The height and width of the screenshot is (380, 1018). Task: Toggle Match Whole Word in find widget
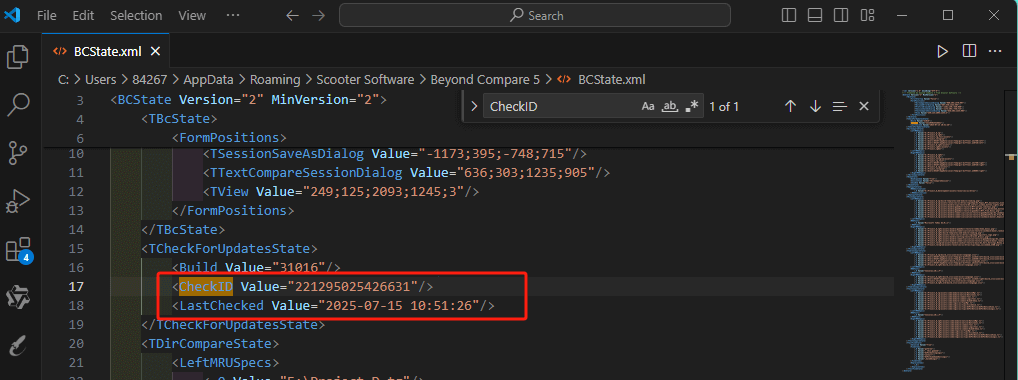click(669, 107)
